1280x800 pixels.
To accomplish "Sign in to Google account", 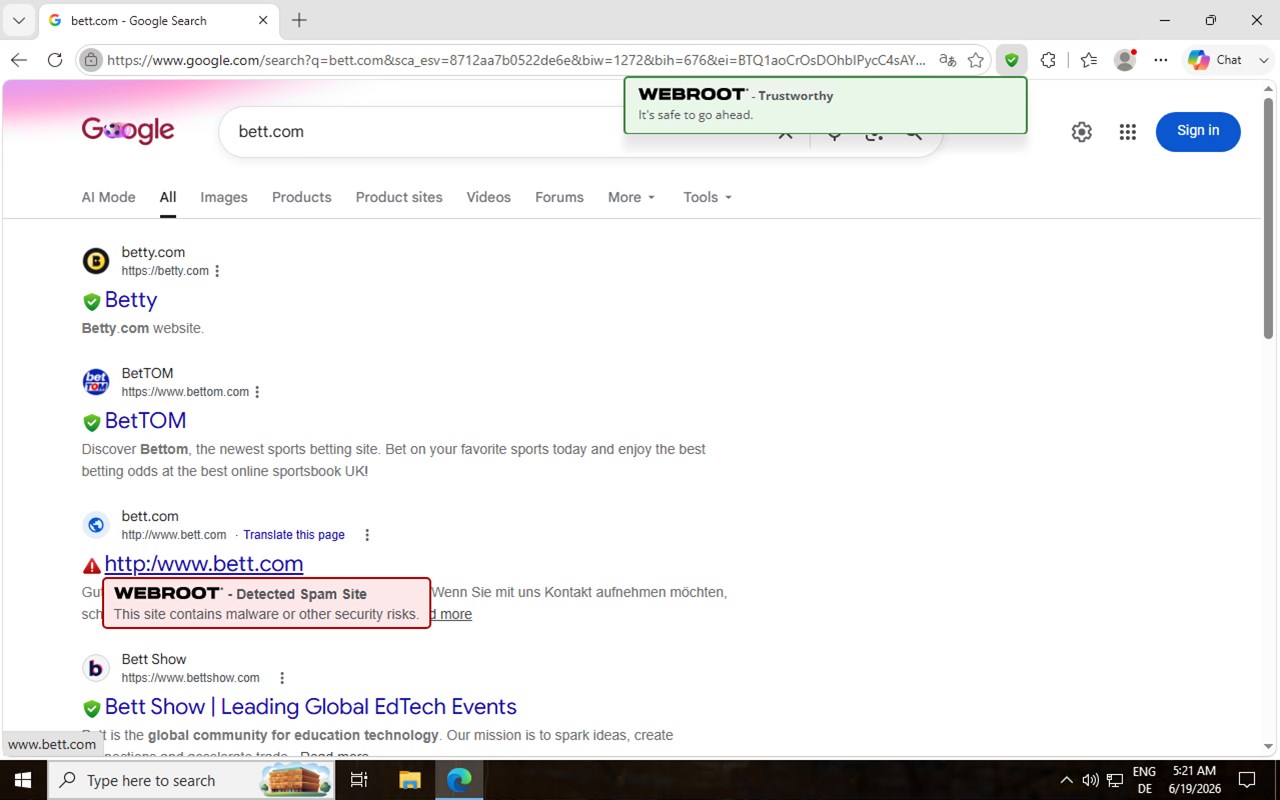I will pos(1198,131).
